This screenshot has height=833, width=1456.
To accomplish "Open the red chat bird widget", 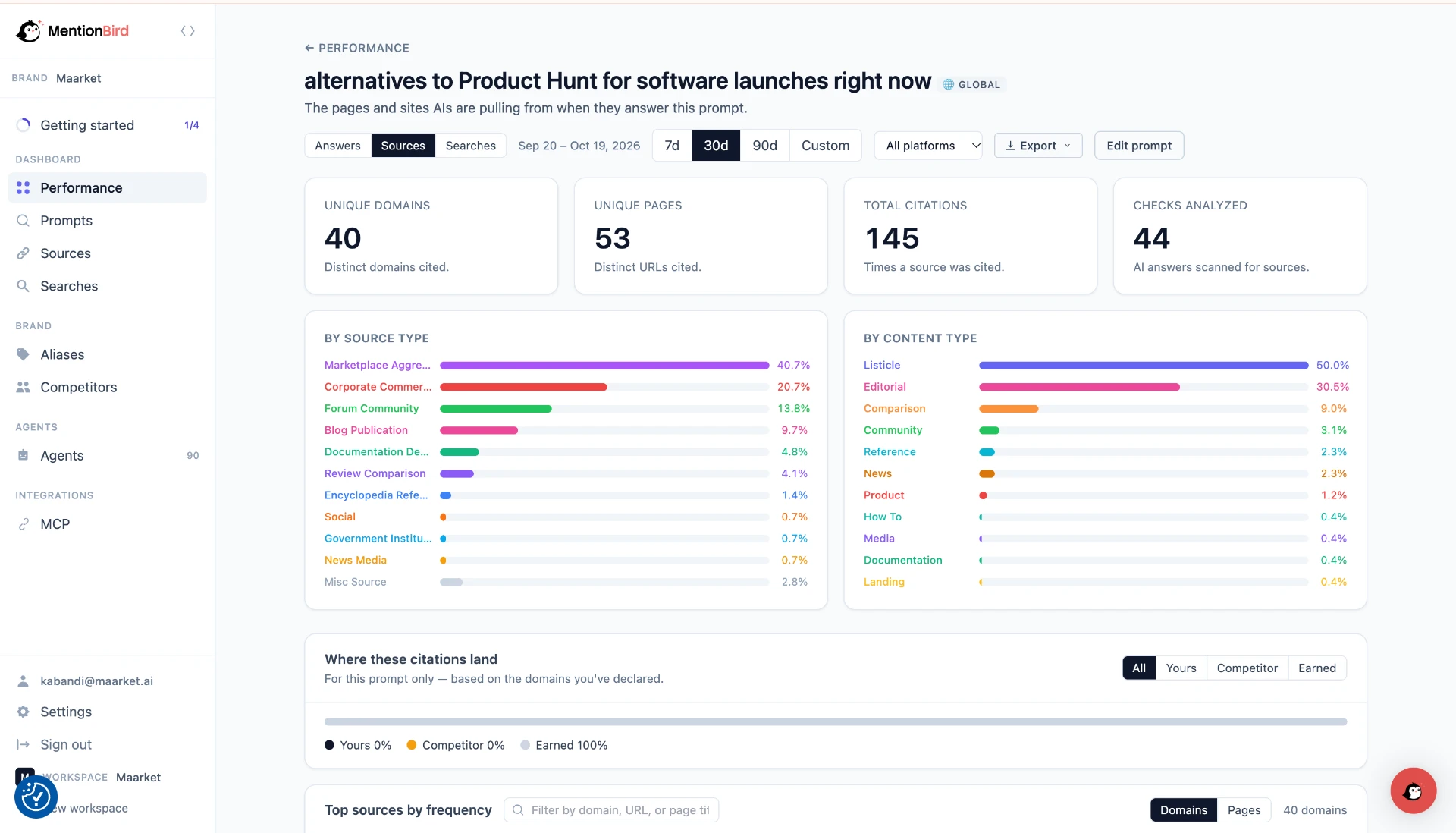I will 1413,791.
